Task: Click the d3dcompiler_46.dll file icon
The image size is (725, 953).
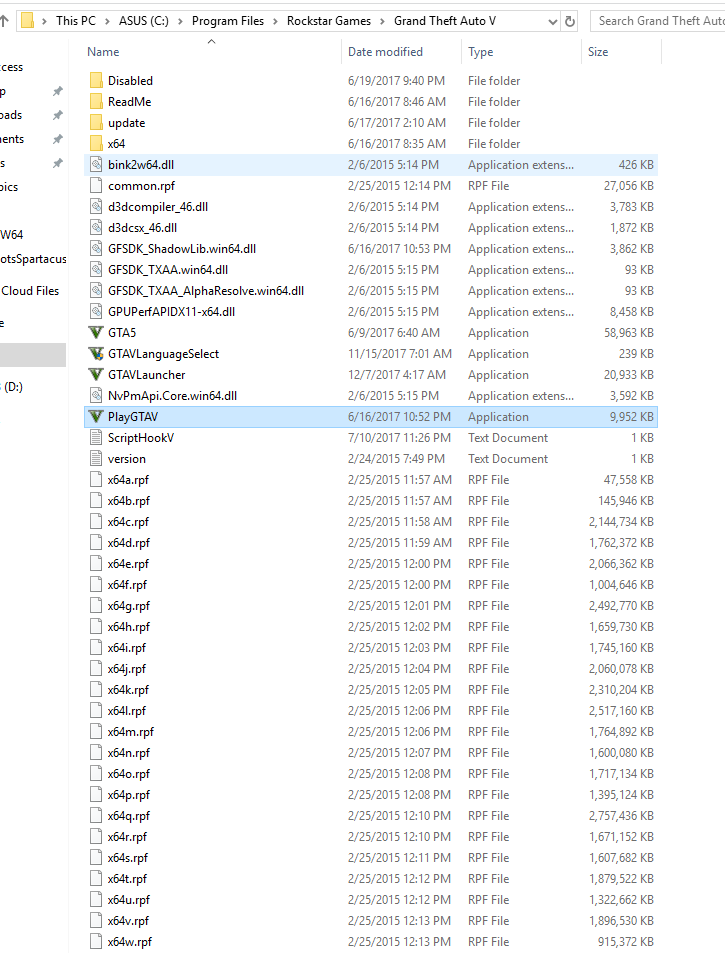Action: (x=95, y=207)
